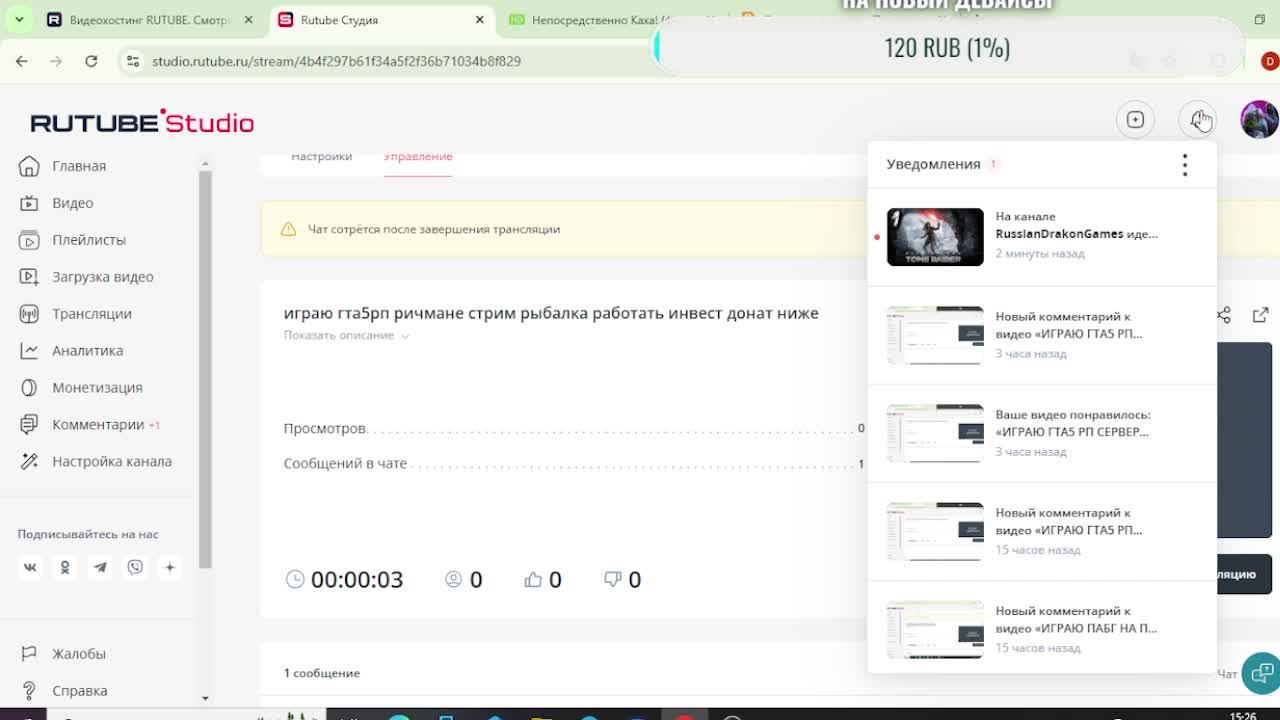Viewport: 1280px width, 720px height.
Task: Open the browser tab search dropdown
Action: click(19, 20)
